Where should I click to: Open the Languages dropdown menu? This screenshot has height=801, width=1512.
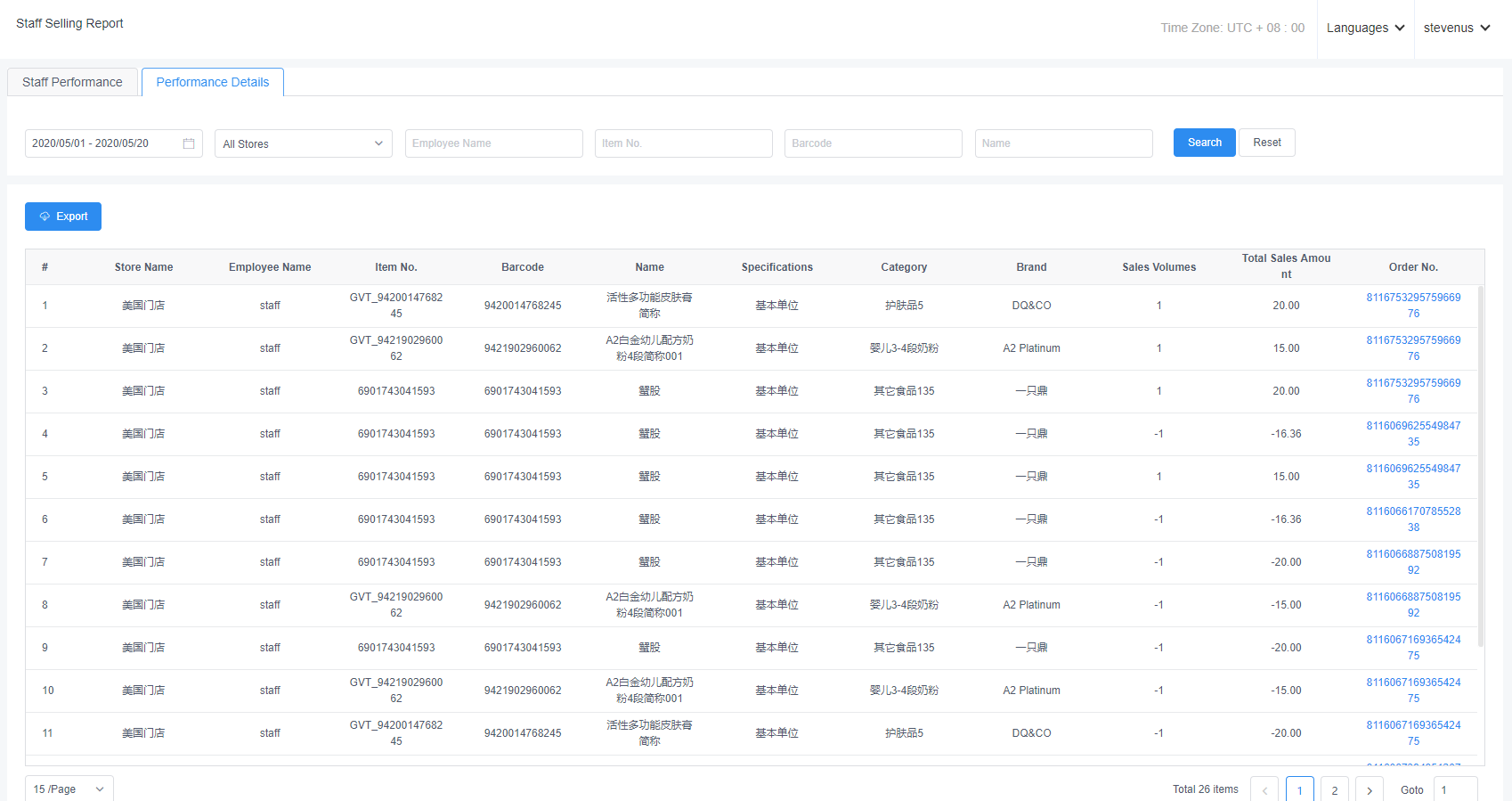coord(1365,28)
